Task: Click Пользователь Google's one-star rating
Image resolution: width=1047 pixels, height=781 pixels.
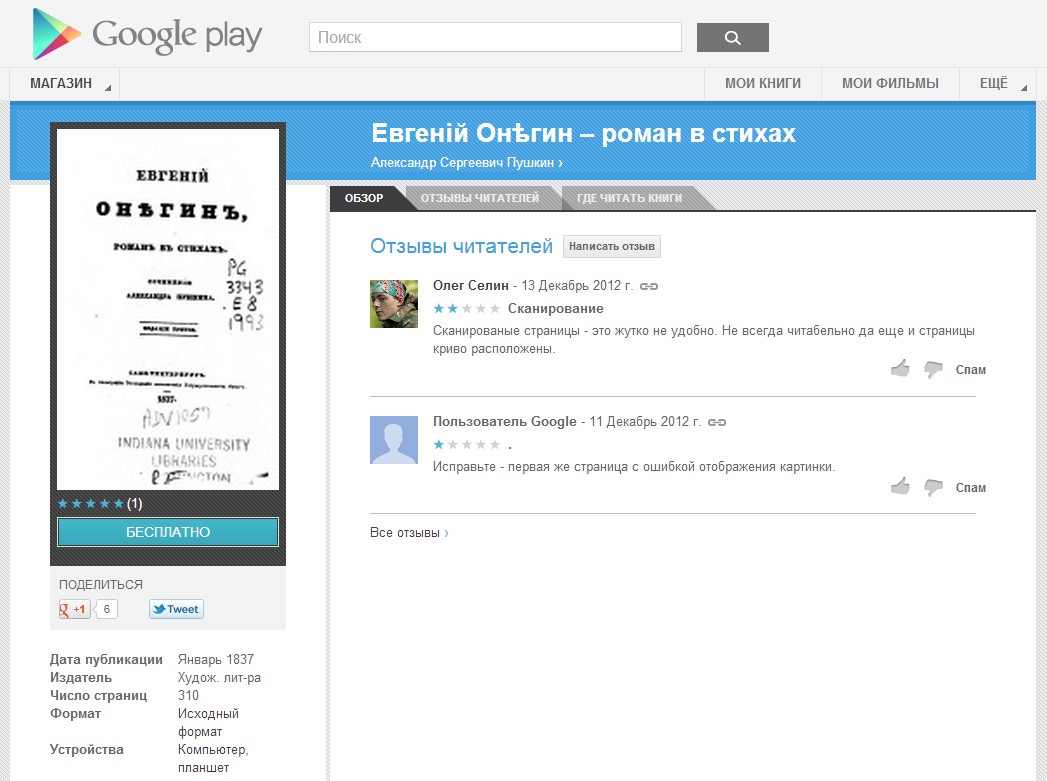Action: pyautogui.click(x=466, y=445)
